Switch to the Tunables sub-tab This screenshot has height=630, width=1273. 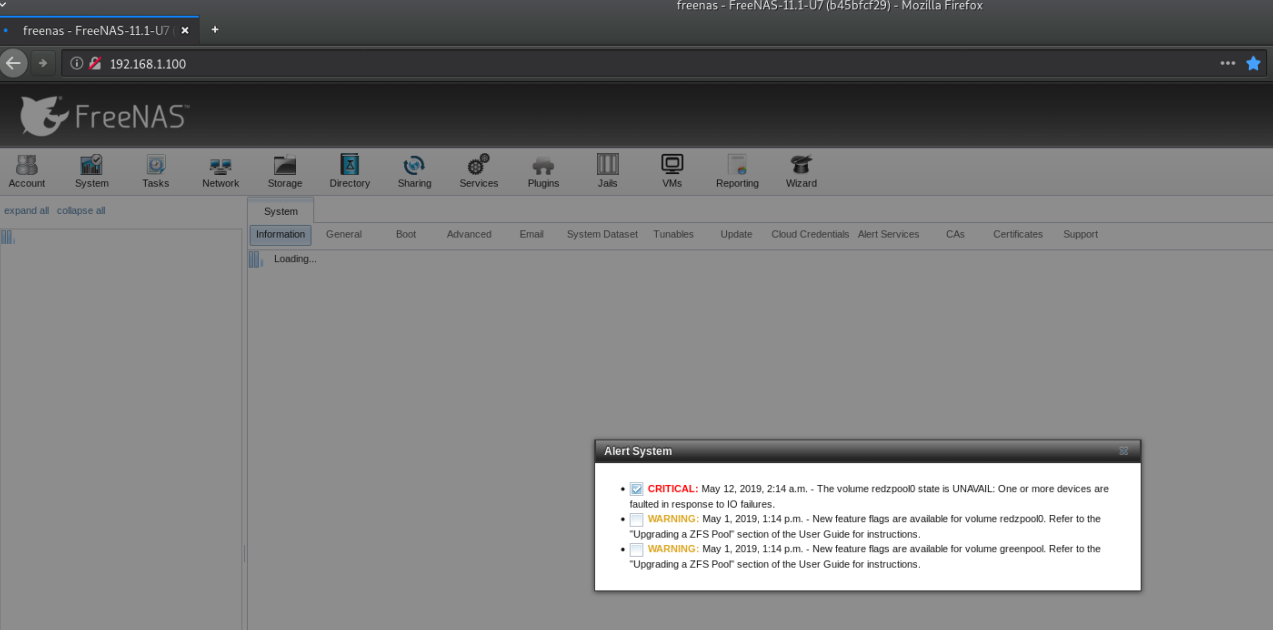673,234
